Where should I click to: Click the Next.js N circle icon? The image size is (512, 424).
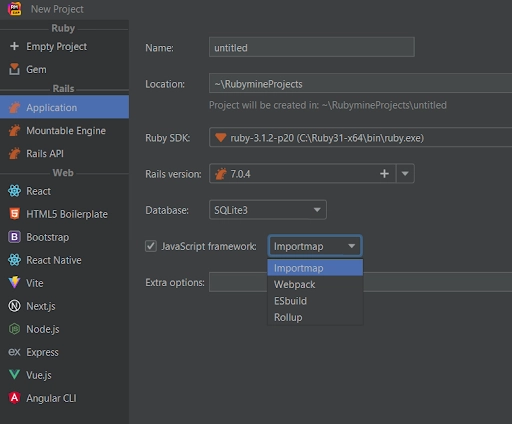[x=14, y=306]
